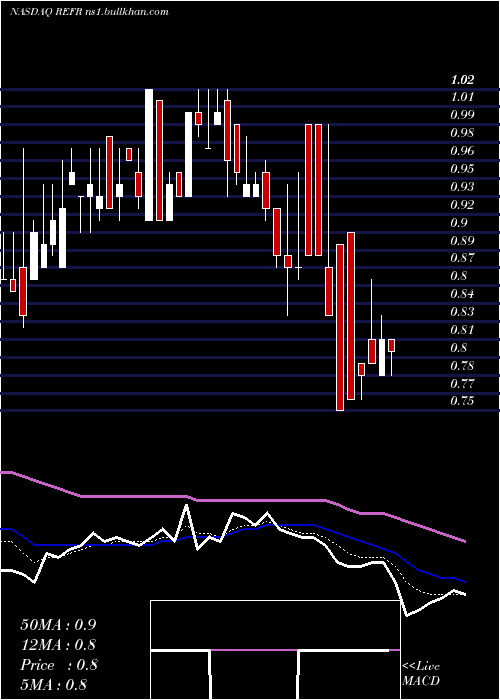Select the 0.93 price axis label
The height and width of the screenshot is (700, 500).
point(462,187)
